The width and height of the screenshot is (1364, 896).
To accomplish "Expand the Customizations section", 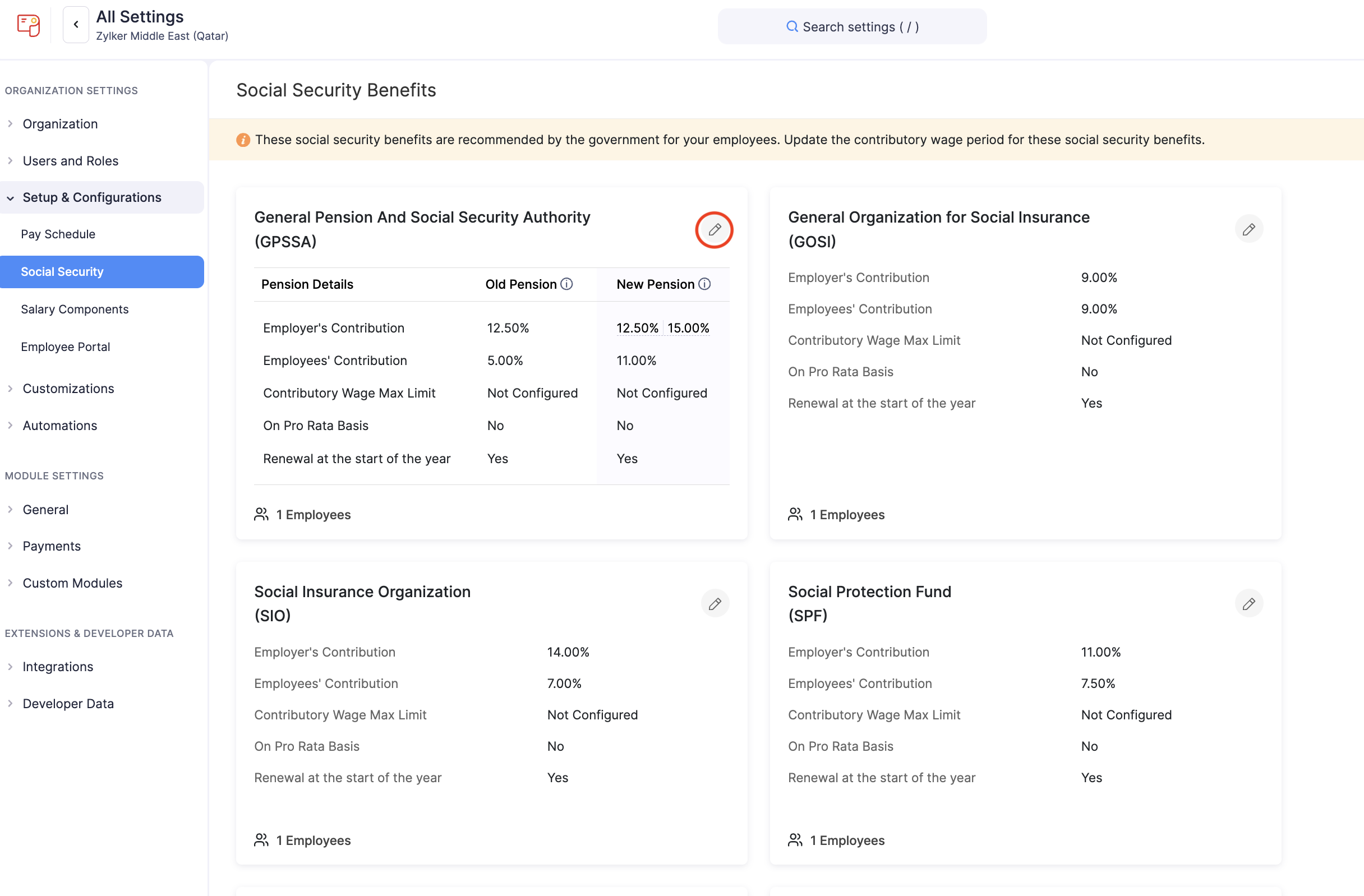I will point(68,389).
